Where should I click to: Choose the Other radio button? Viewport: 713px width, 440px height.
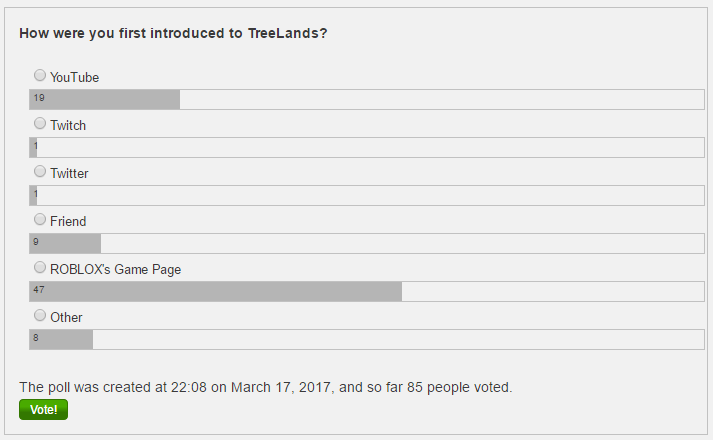pos(40,315)
